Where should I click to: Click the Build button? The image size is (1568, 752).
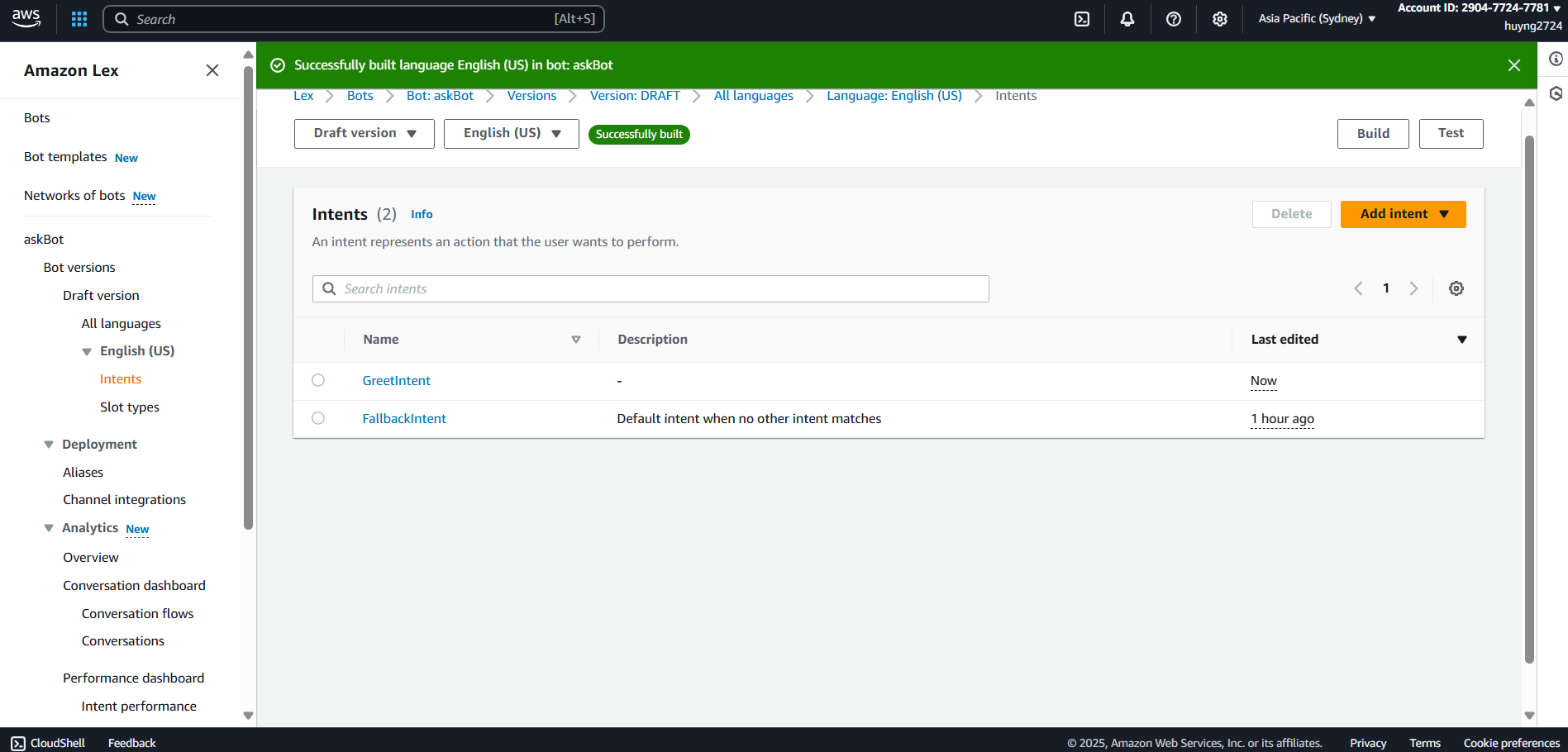coord(1373,134)
